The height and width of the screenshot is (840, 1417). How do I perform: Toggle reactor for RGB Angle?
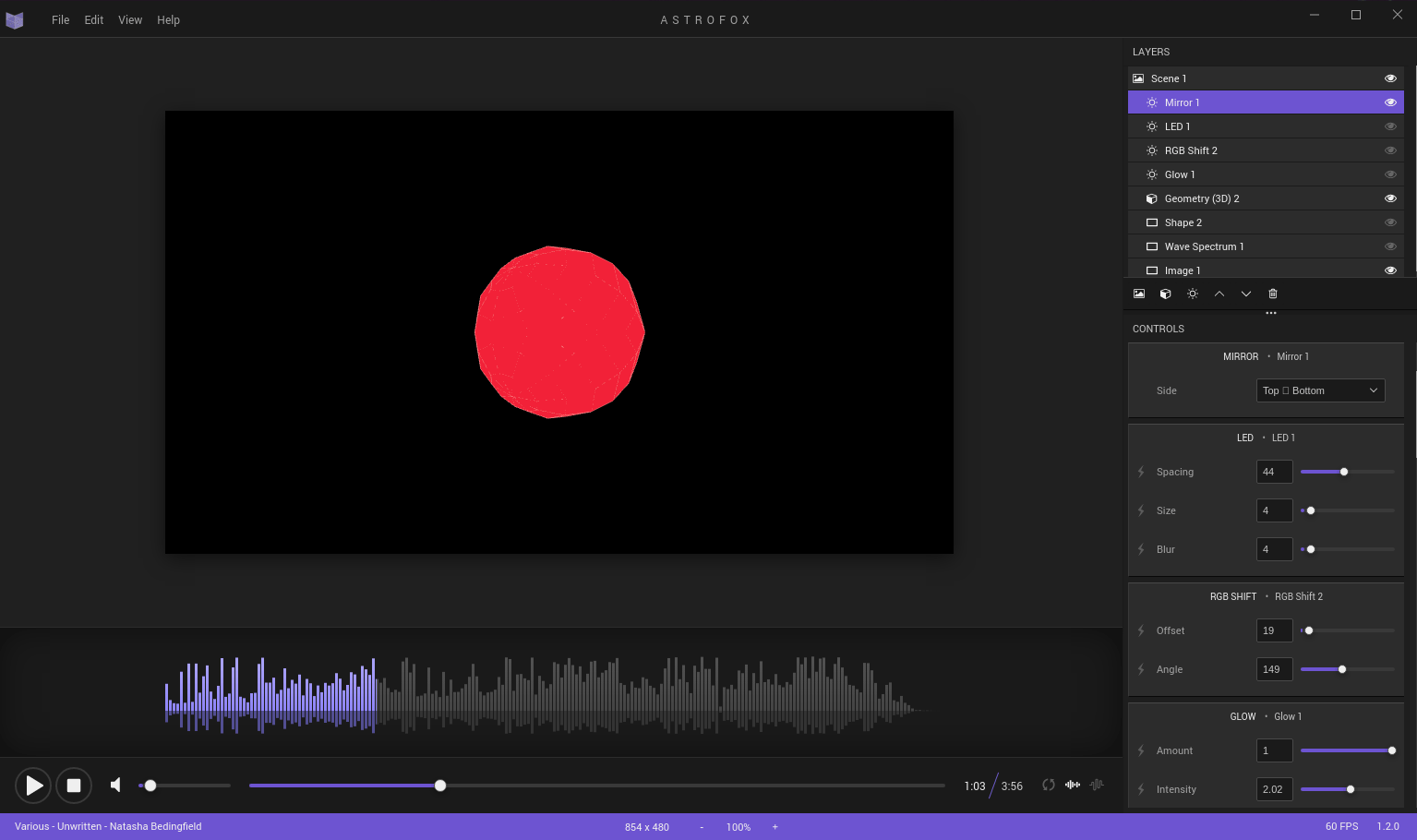pos(1142,669)
